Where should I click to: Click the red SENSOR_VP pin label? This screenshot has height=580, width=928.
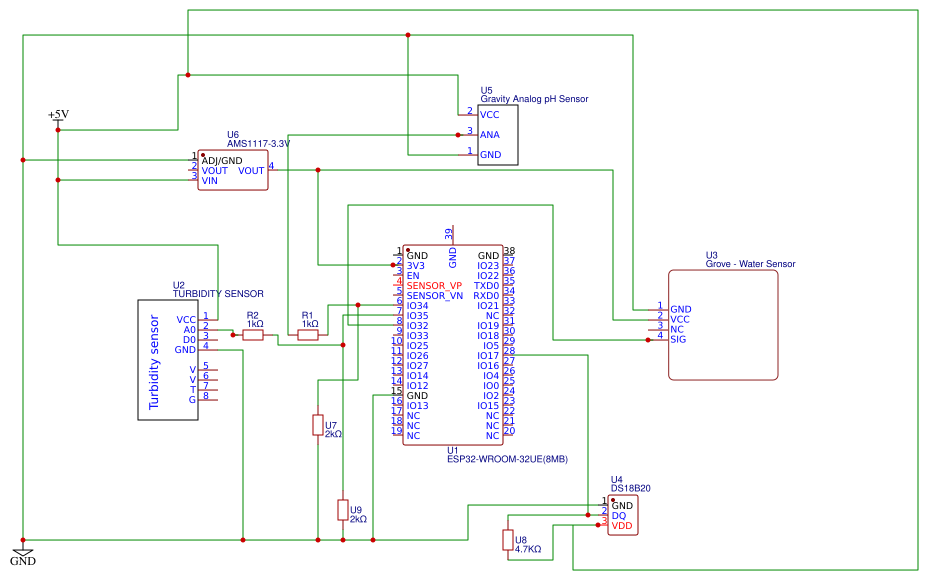(x=434, y=286)
